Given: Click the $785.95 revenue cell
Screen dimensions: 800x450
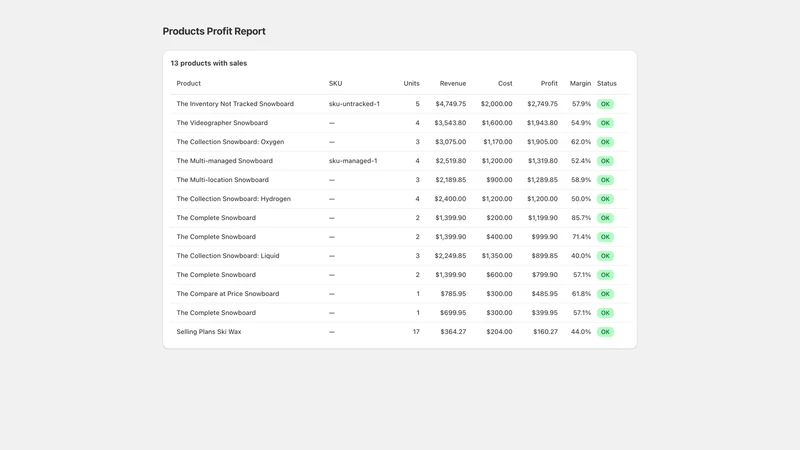Looking at the screenshot, I should tap(453, 294).
